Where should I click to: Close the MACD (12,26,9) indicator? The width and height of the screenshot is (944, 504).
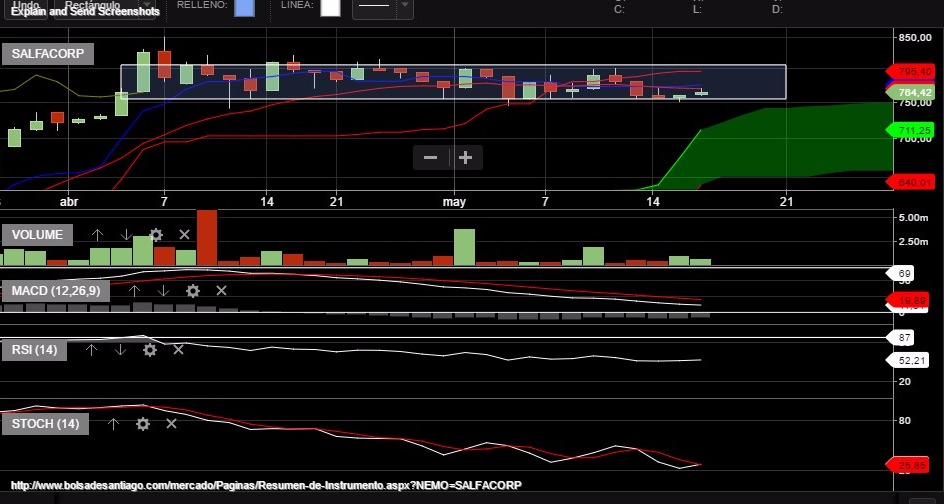click(221, 291)
